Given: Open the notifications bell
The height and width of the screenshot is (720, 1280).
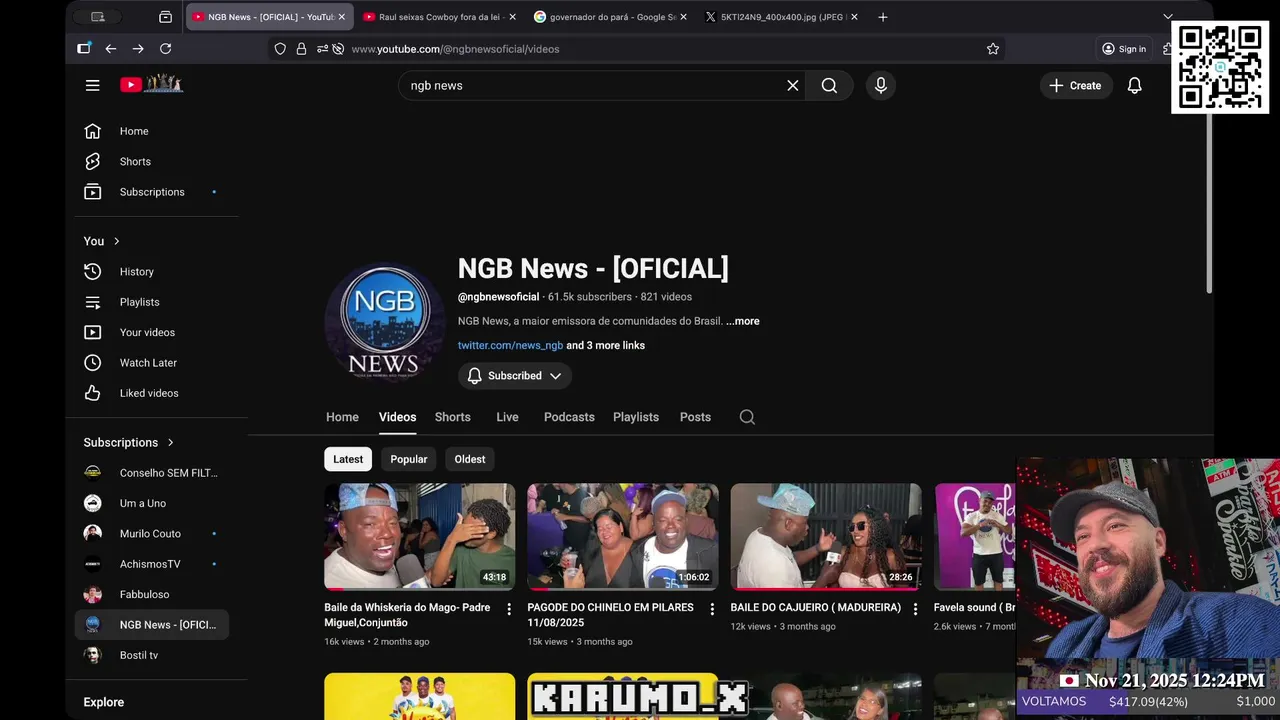Looking at the screenshot, I should pyautogui.click(x=1134, y=85).
